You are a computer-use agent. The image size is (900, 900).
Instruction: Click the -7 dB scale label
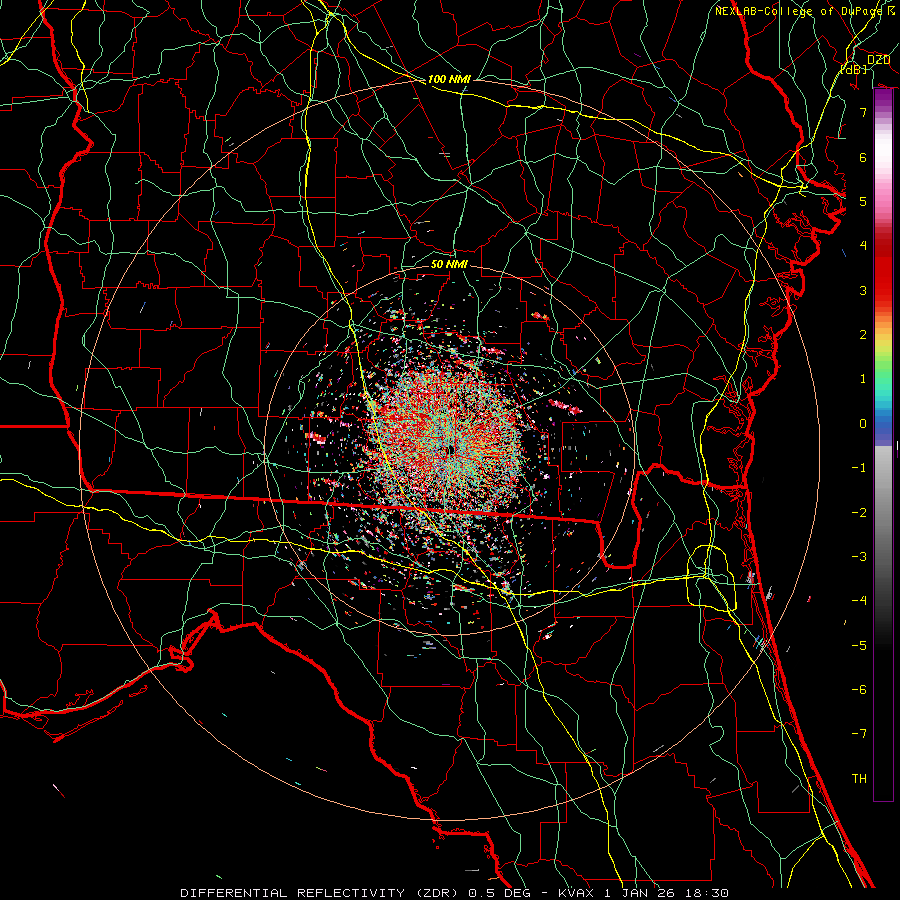pyautogui.click(x=859, y=734)
